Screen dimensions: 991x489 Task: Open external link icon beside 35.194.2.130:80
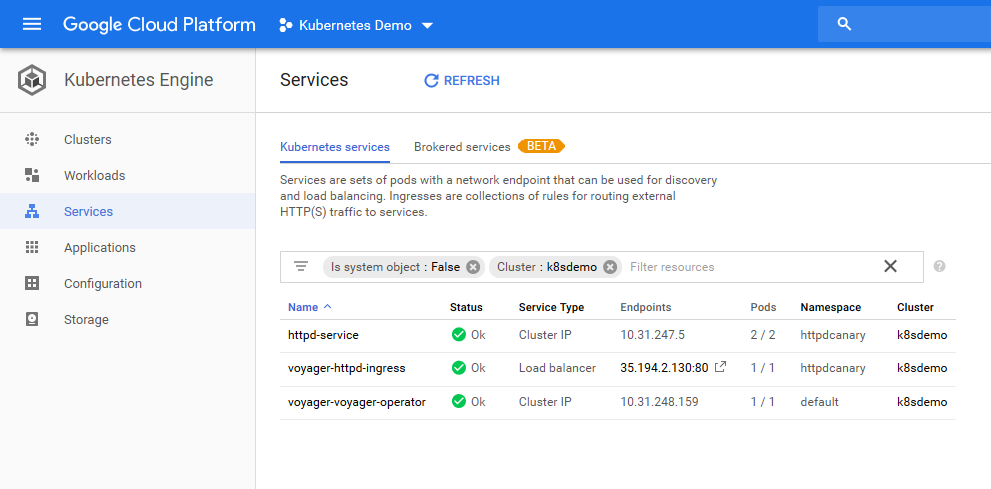tap(721, 368)
